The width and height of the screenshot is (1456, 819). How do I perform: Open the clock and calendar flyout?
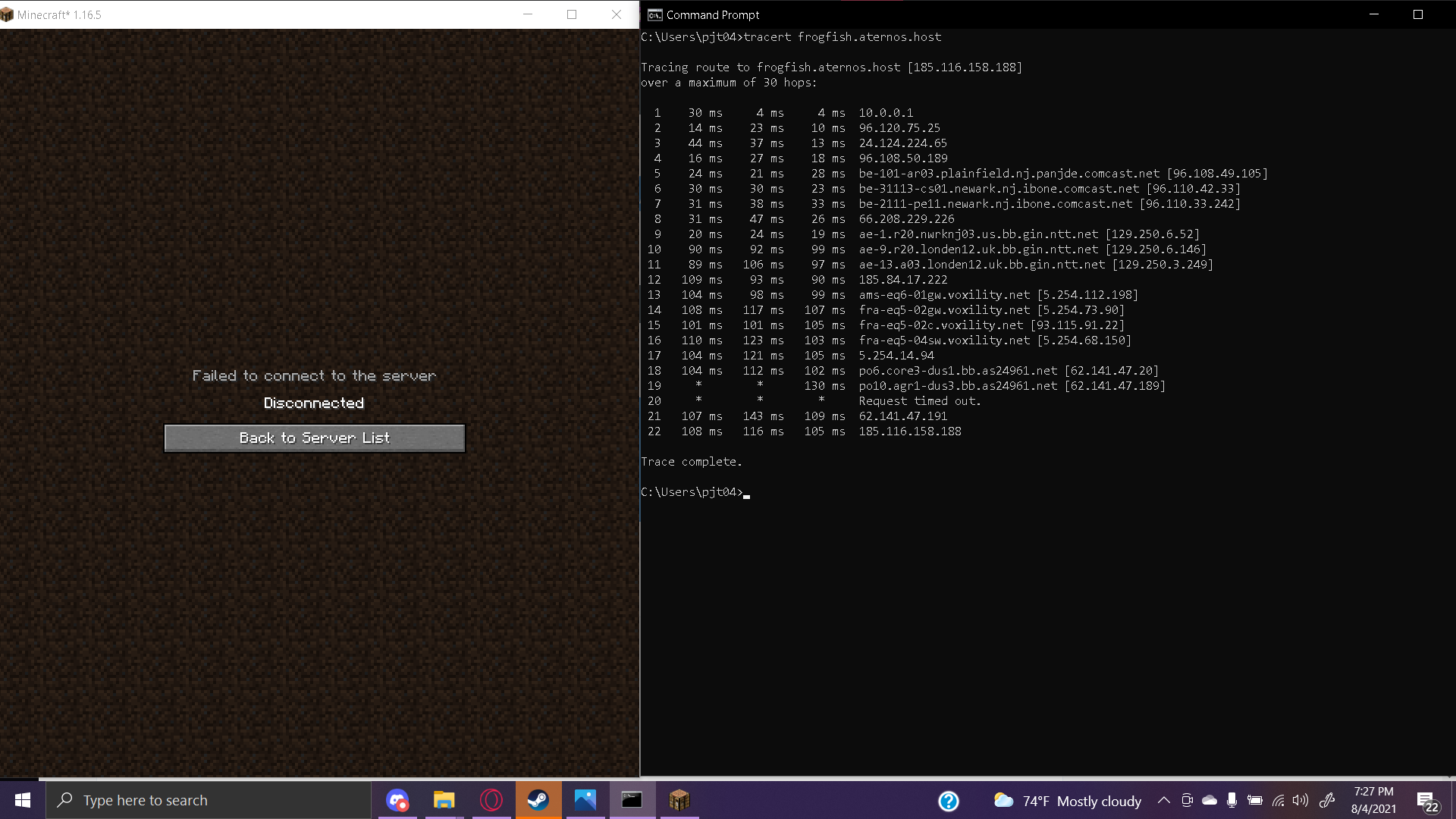click(1373, 800)
